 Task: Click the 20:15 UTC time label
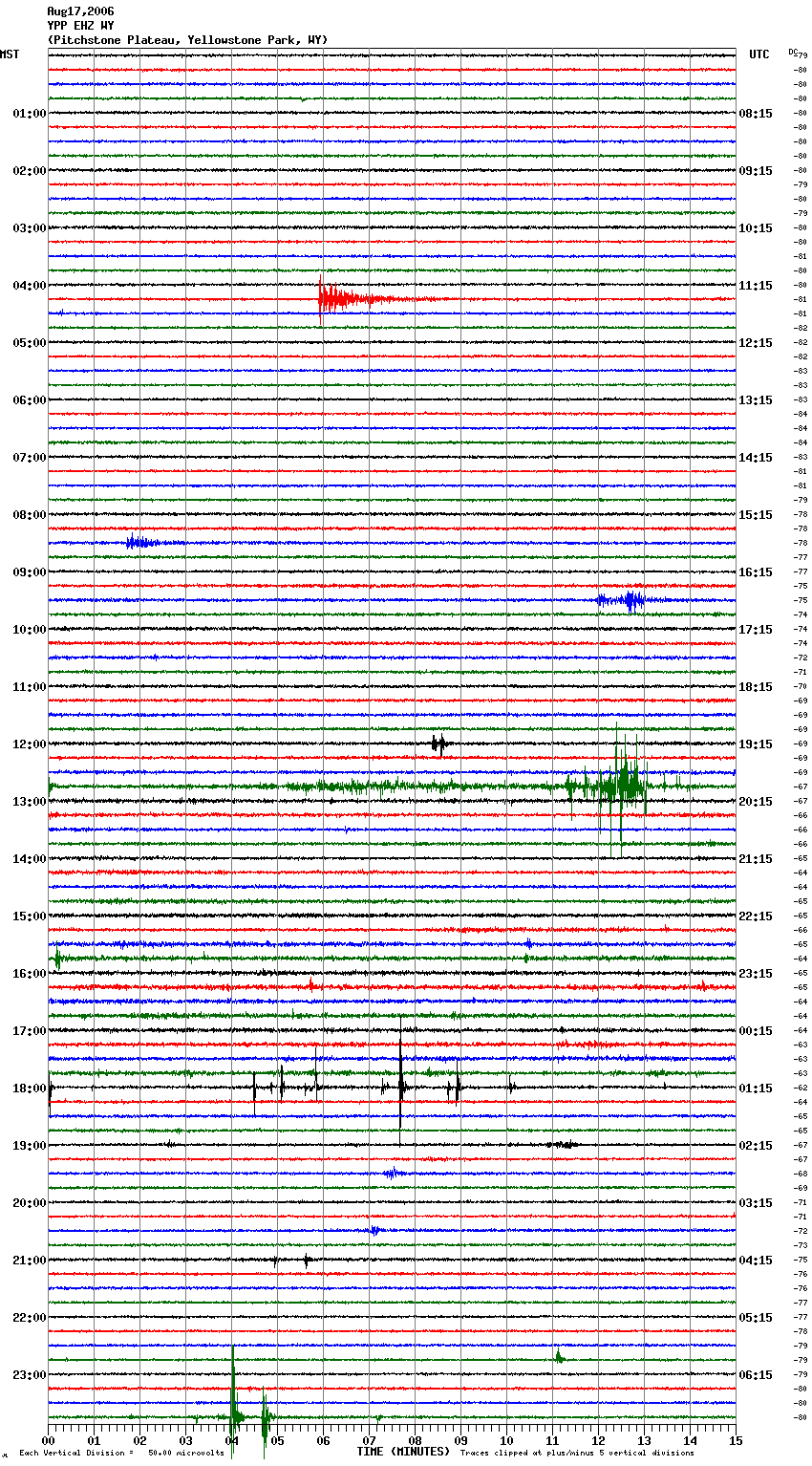(756, 802)
